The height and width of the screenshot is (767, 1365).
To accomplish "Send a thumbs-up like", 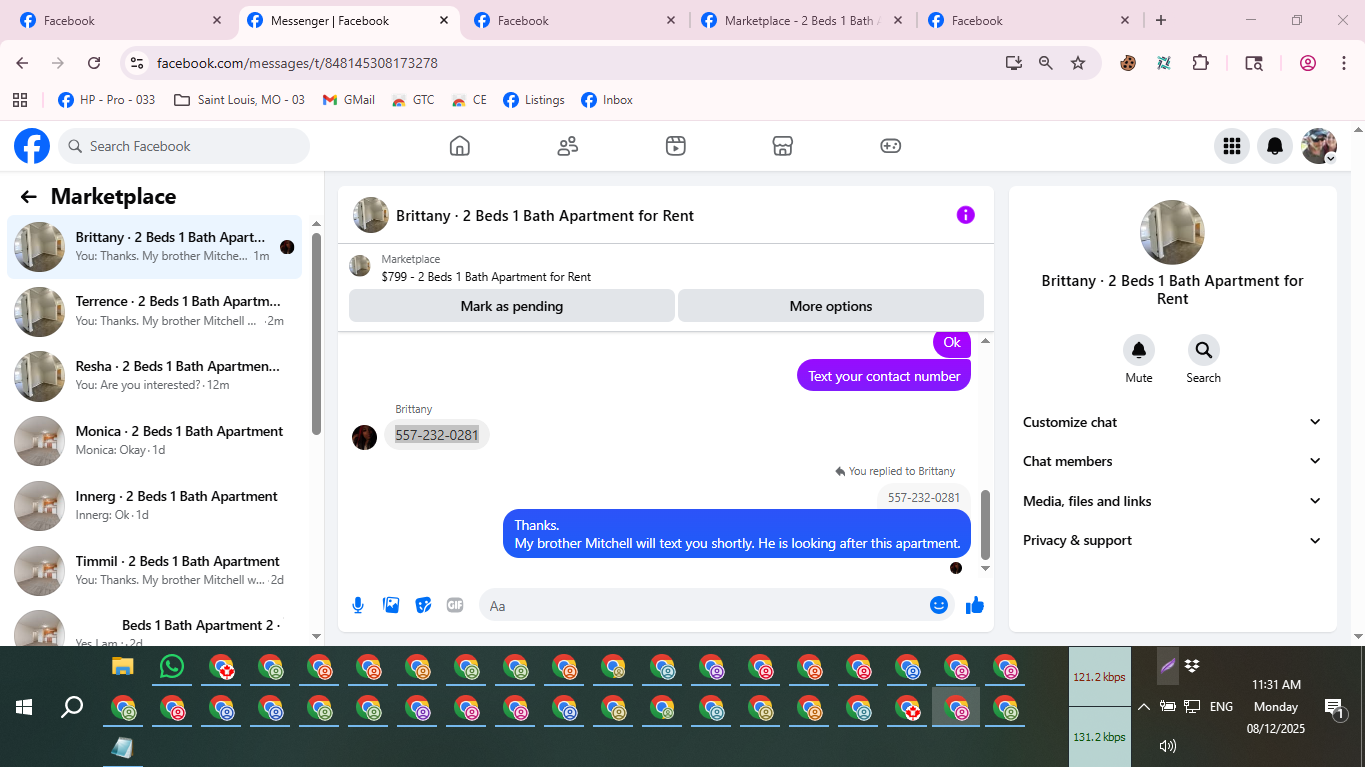I will (x=975, y=605).
